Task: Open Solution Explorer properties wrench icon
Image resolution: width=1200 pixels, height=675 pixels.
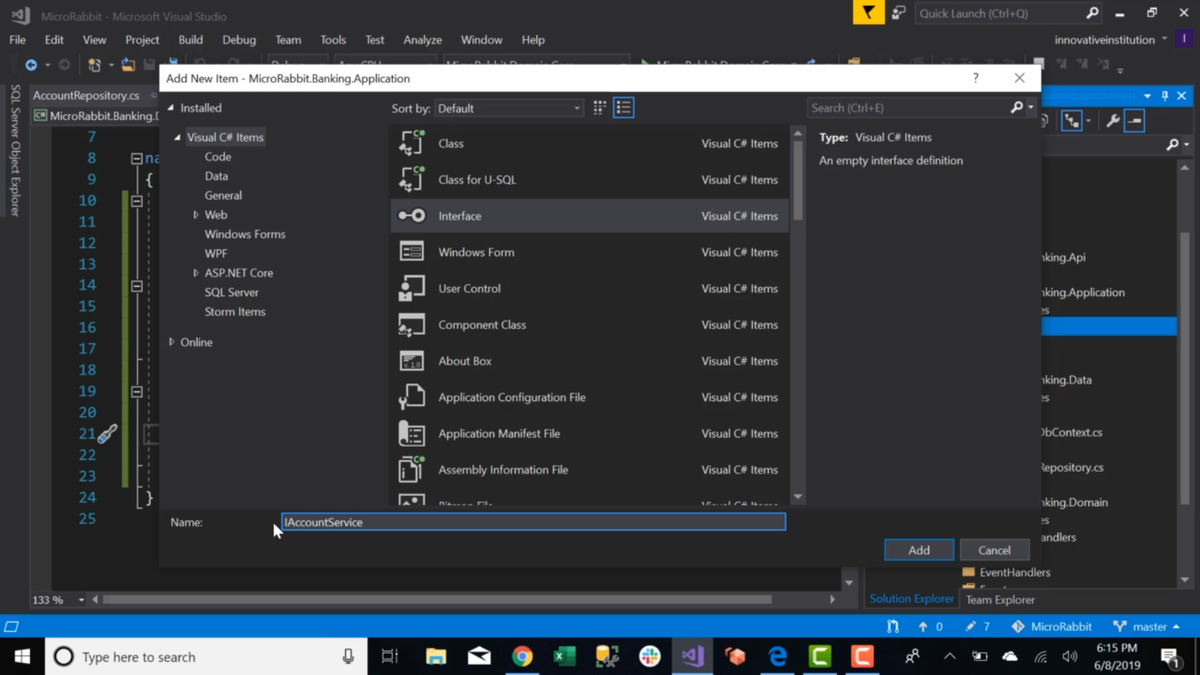Action: pos(1112,121)
